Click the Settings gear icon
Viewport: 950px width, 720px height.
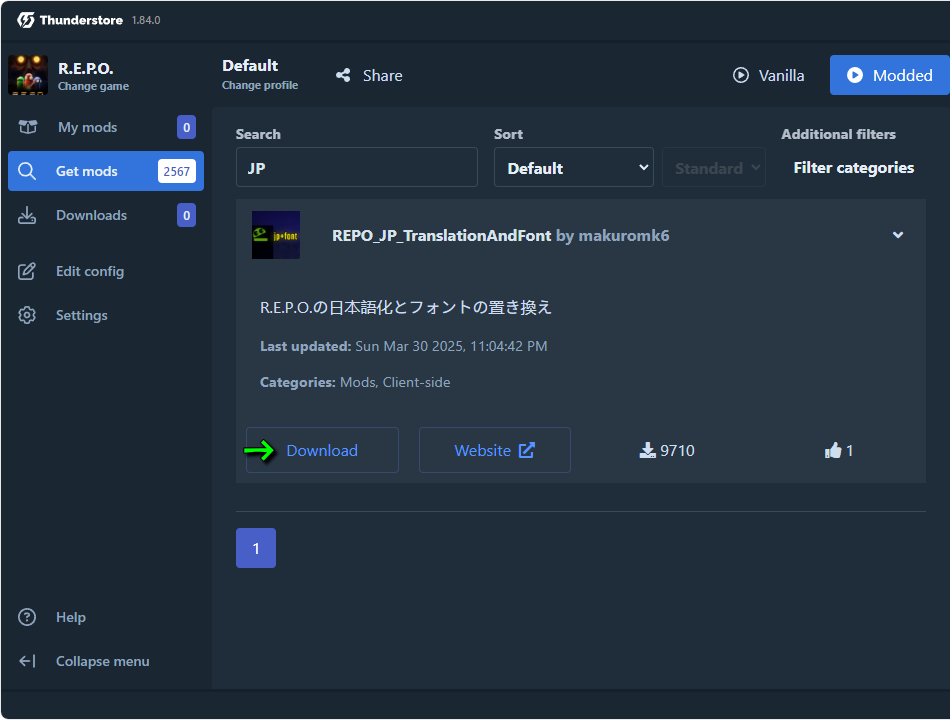coord(27,315)
